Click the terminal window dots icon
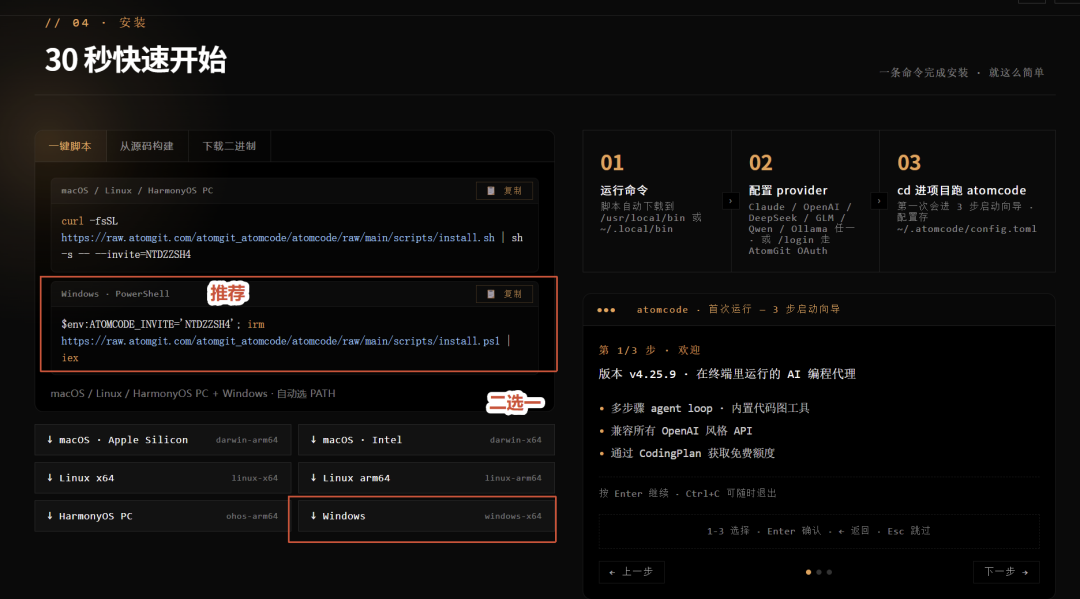Image resolution: width=1080 pixels, height=599 pixels. (606, 310)
